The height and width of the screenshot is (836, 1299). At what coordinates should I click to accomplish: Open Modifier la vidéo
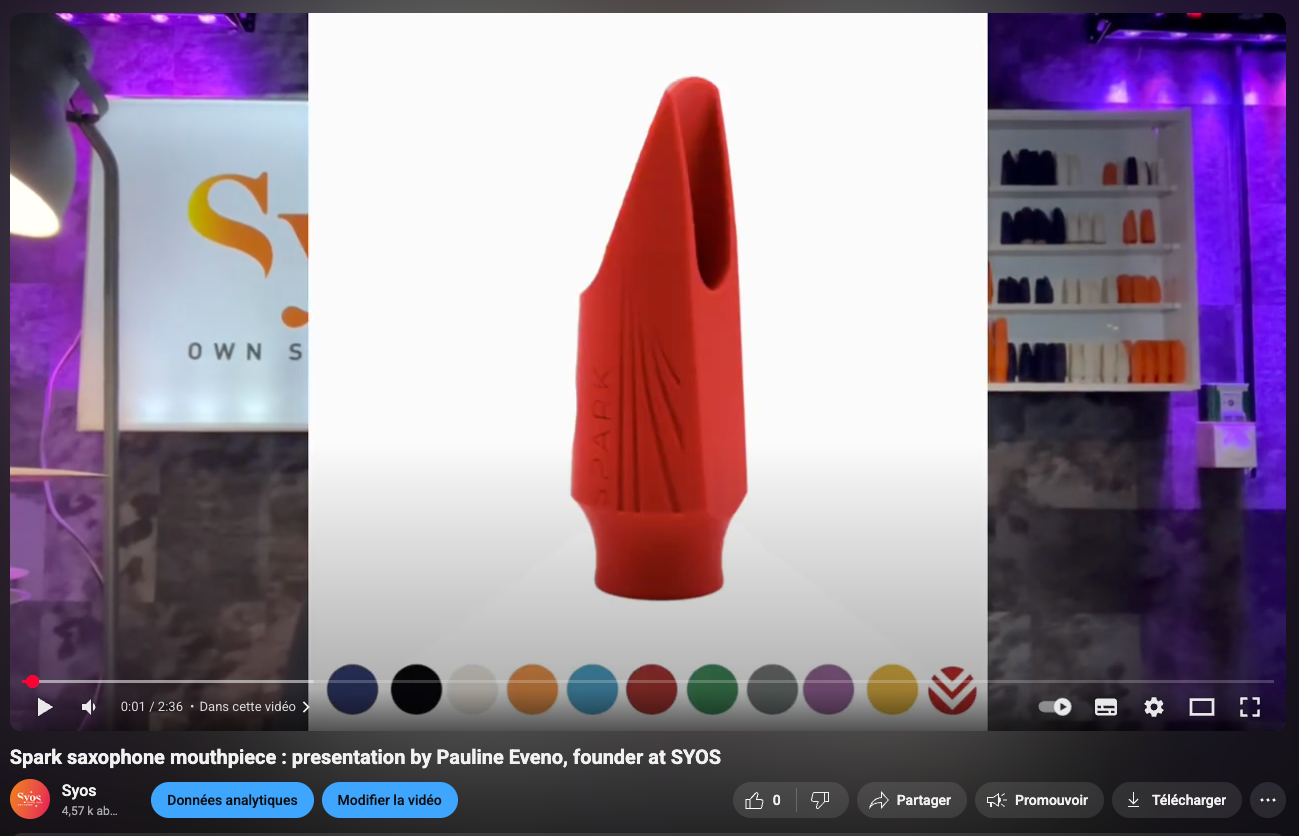pyautogui.click(x=389, y=800)
